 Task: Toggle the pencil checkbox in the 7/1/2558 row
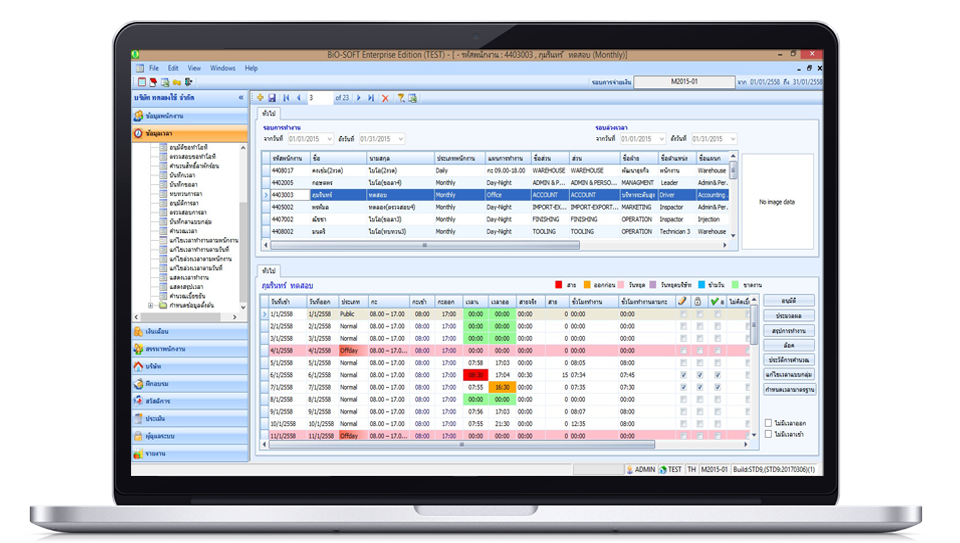[683, 387]
